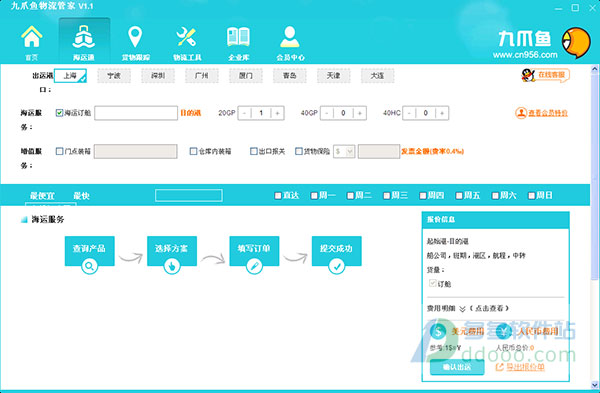
Task: Increase the 20GP container count
Action: point(277,113)
